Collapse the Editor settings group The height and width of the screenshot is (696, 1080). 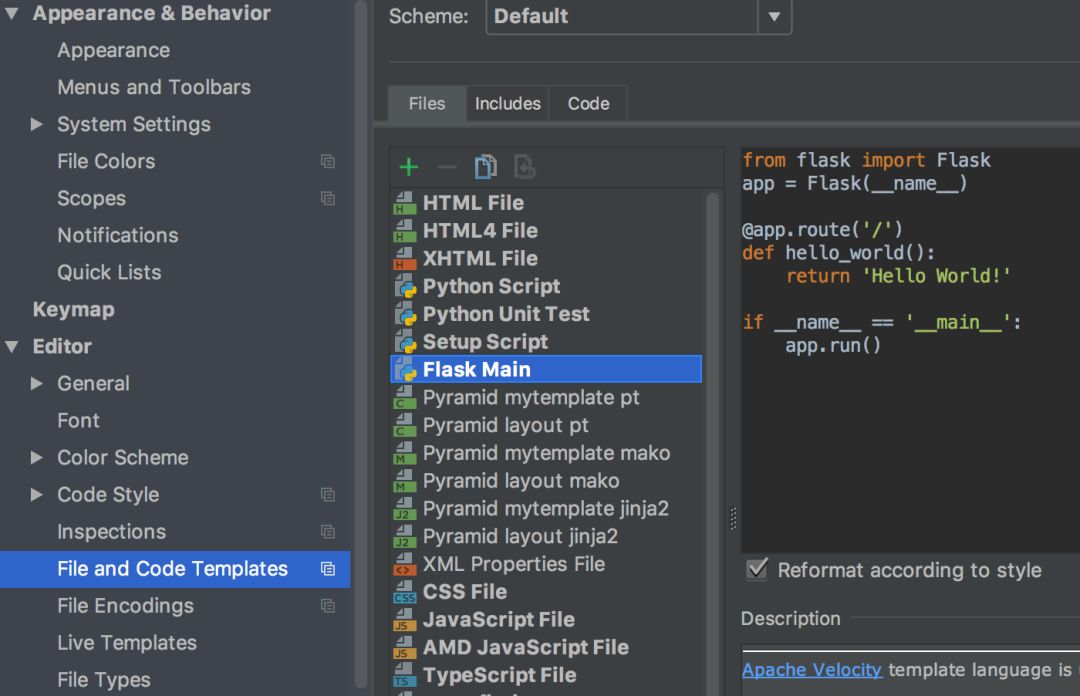pos(12,347)
